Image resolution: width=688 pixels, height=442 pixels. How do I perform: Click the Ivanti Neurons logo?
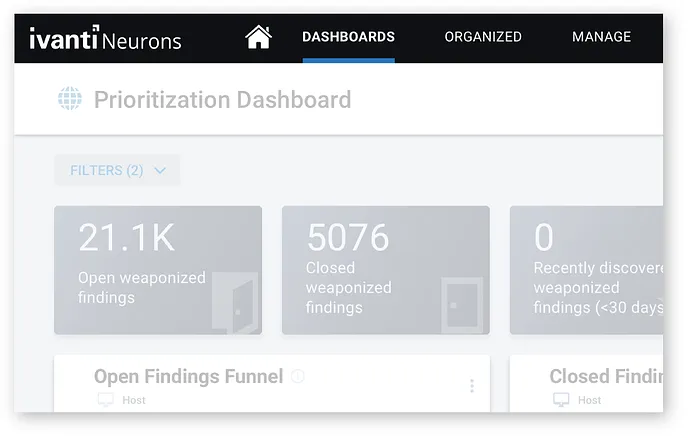[x=105, y=38]
